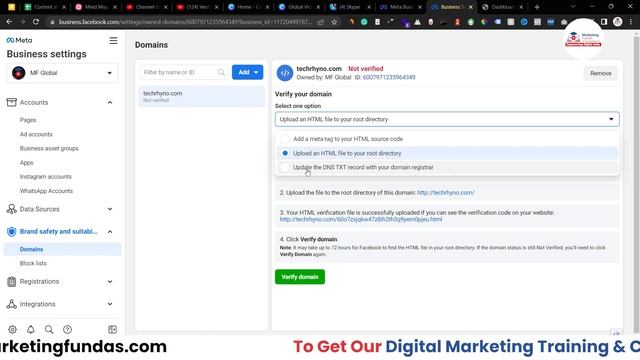Click the panel layout icon in sidebar footer

point(112,329)
